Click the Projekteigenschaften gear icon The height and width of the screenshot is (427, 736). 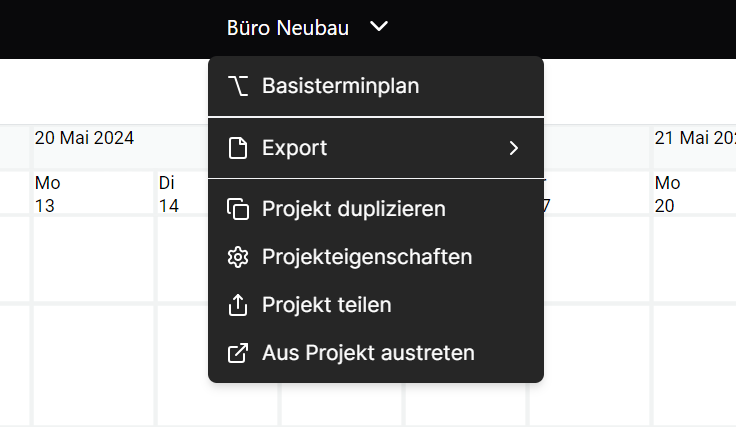pyautogui.click(x=238, y=257)
